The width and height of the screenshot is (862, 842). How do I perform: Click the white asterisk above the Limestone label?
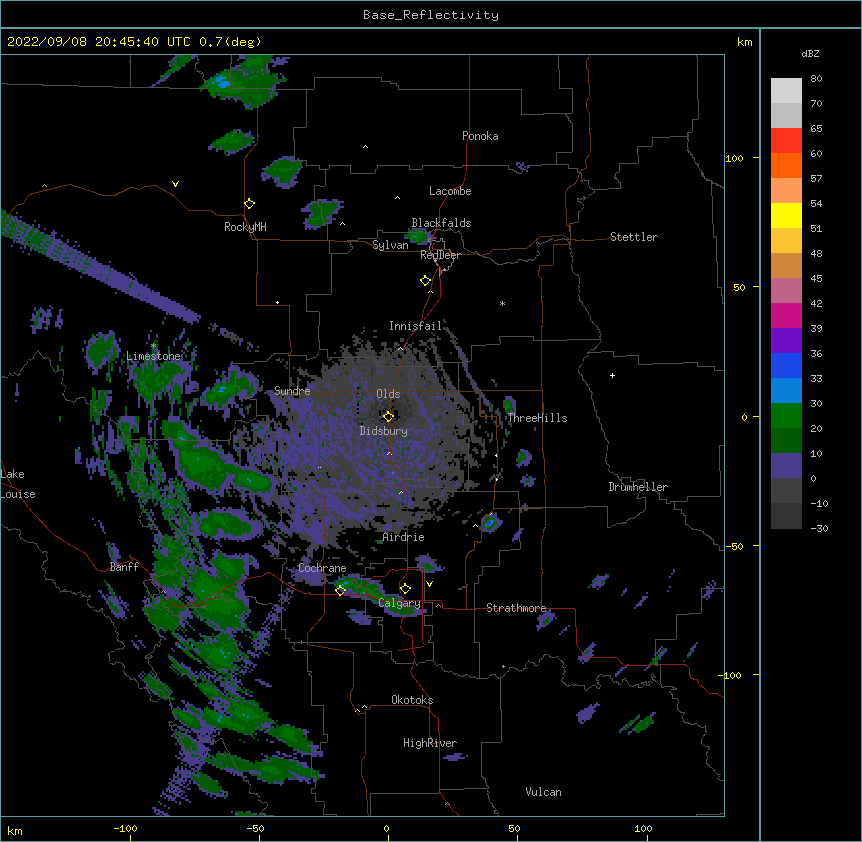pyautogui.click(x=153, y=345)
